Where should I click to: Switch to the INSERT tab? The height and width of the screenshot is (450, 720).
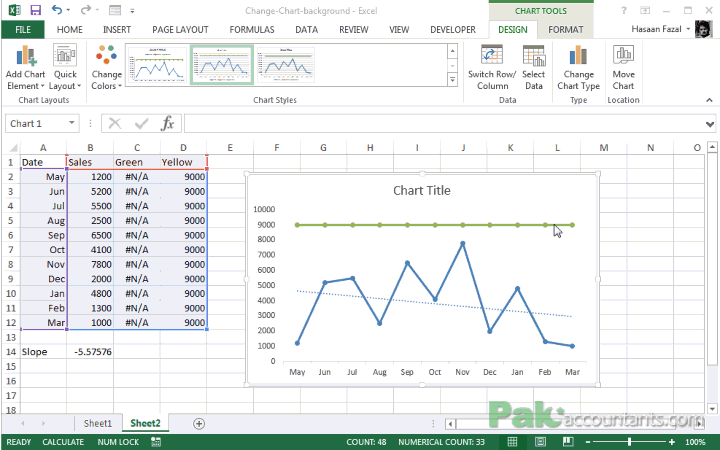tap(117, 30)
